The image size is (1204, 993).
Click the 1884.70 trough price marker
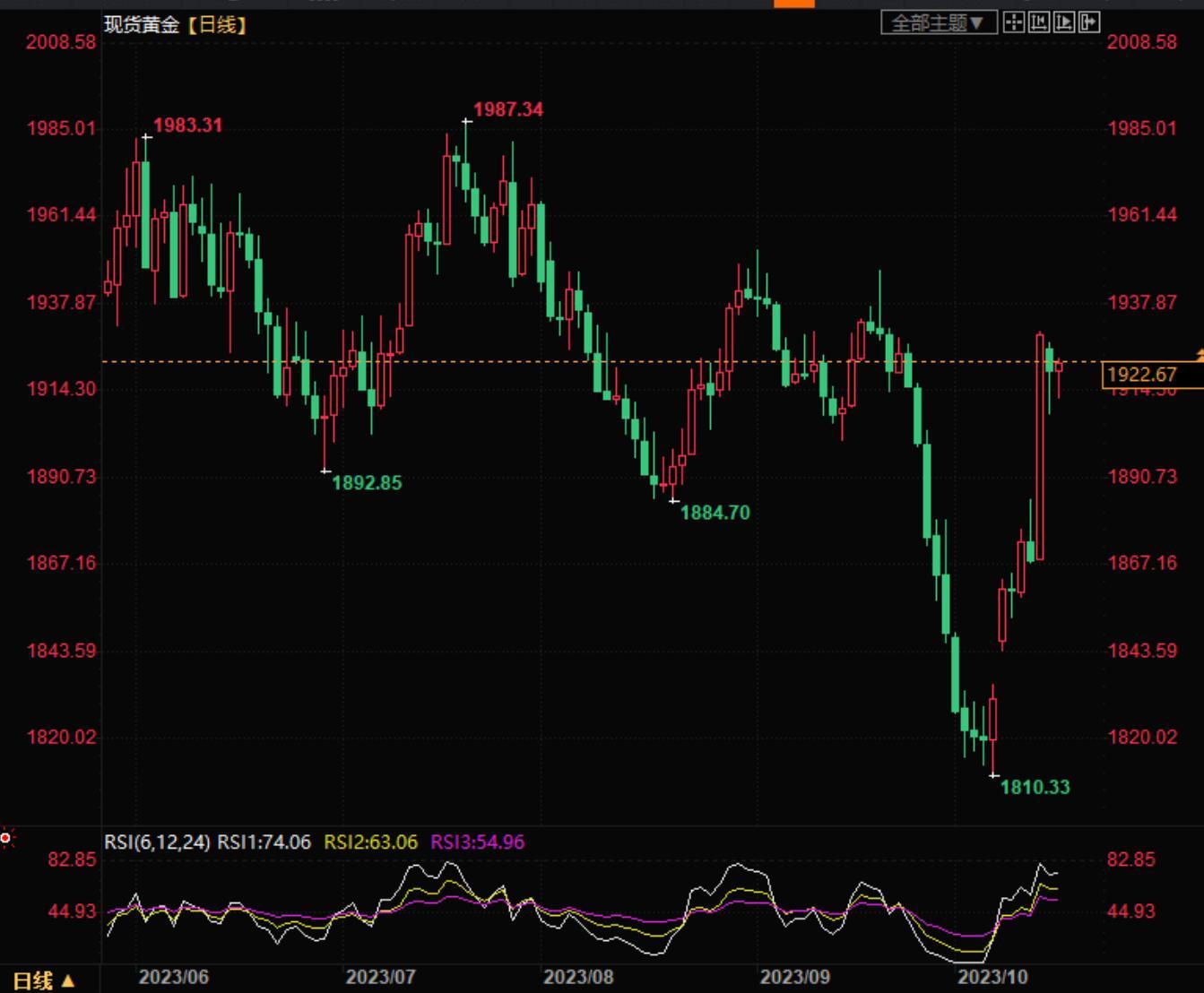(x=715, y=513)
